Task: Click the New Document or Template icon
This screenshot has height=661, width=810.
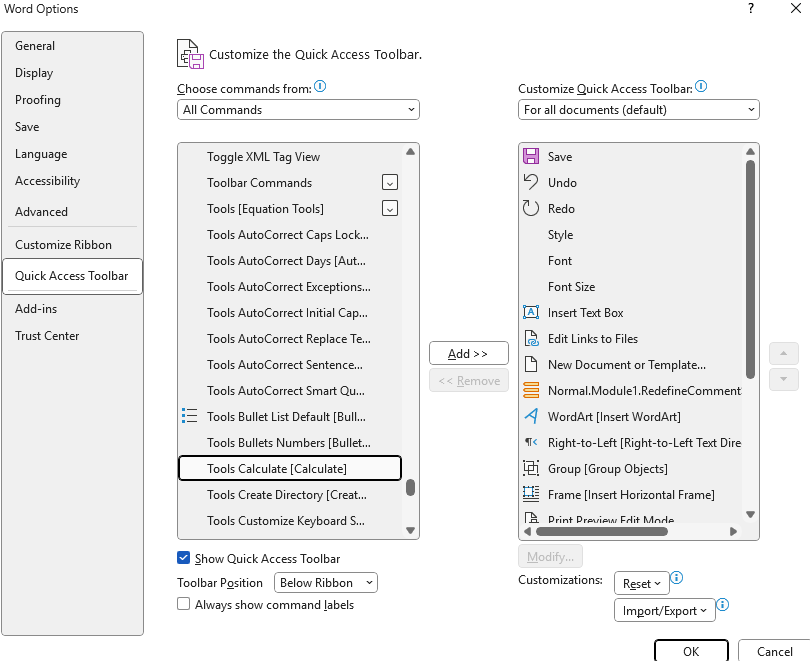Action: (531, 364)
